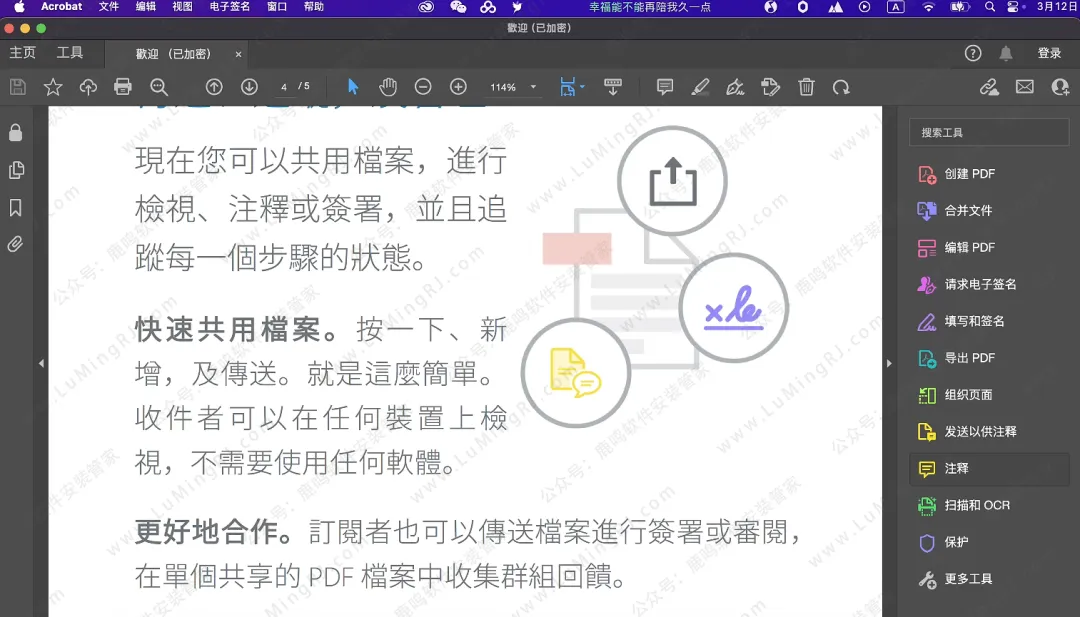
Task: Click the email document icon
Action: (1024, 87)
